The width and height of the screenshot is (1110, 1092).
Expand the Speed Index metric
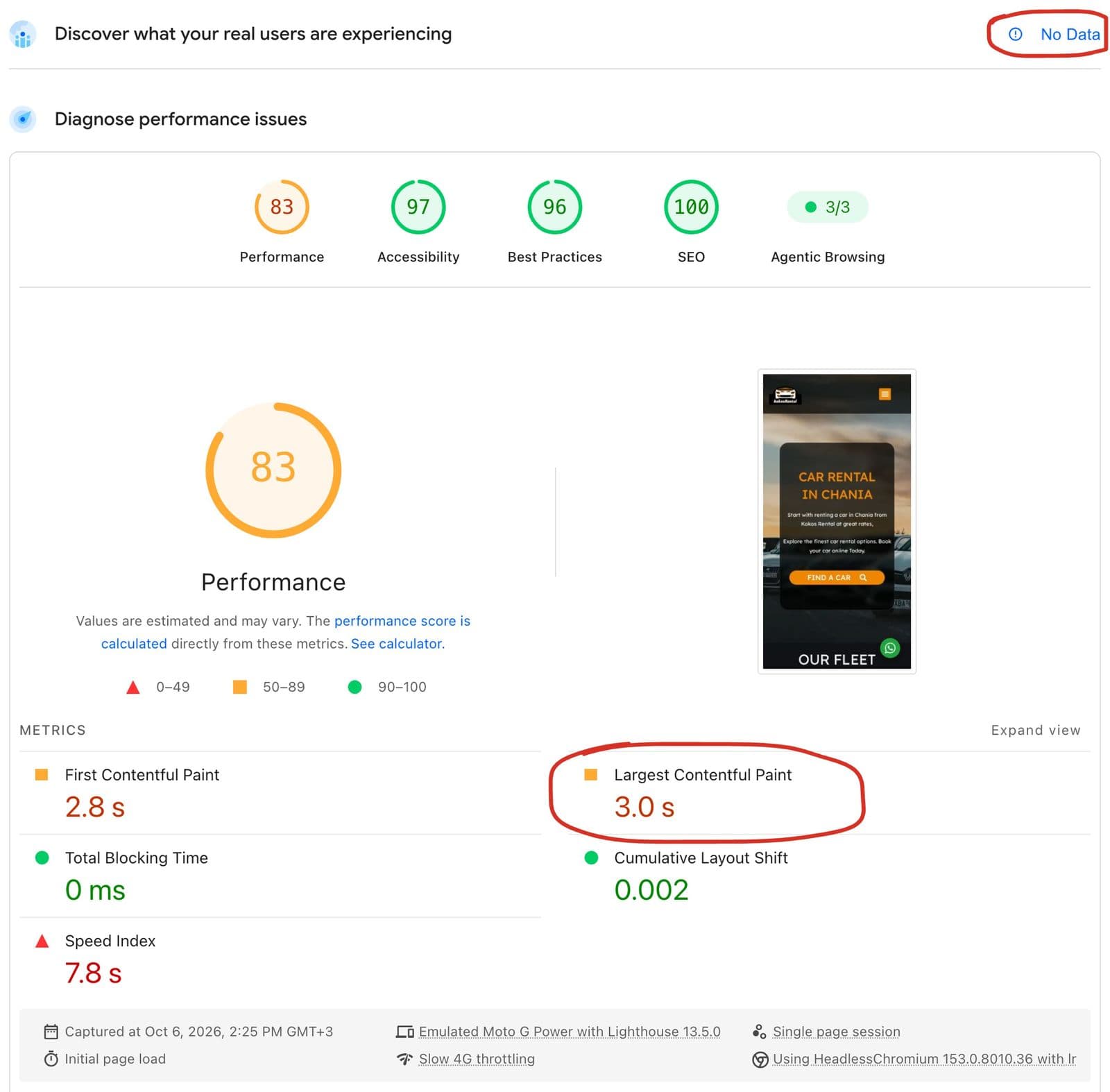tap(280, 959)
